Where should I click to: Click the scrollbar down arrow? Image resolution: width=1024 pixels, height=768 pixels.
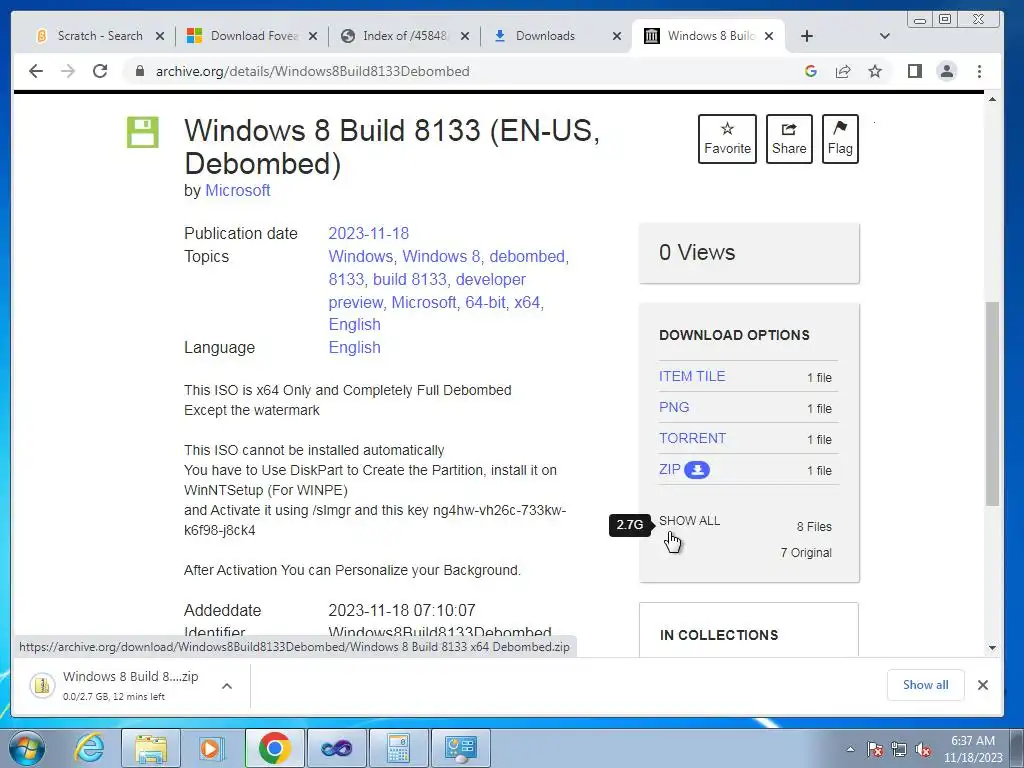(x=992, y=648)
